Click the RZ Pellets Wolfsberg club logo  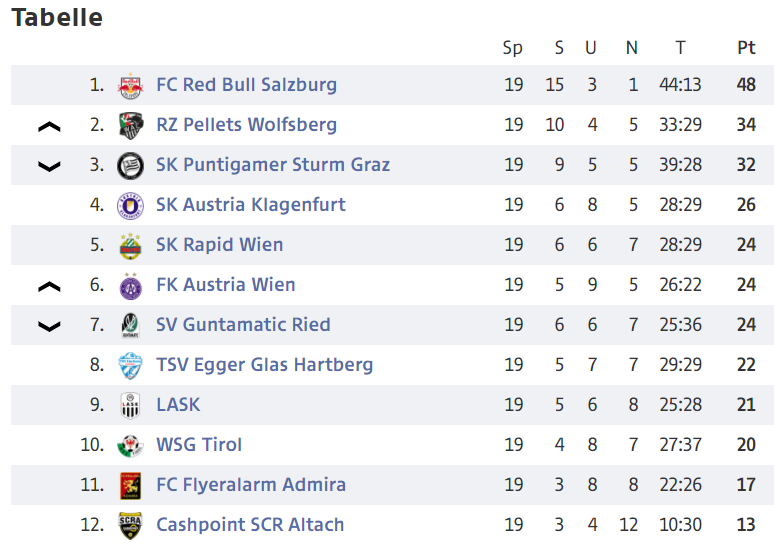pyautogui.click(x=130, y=125)
